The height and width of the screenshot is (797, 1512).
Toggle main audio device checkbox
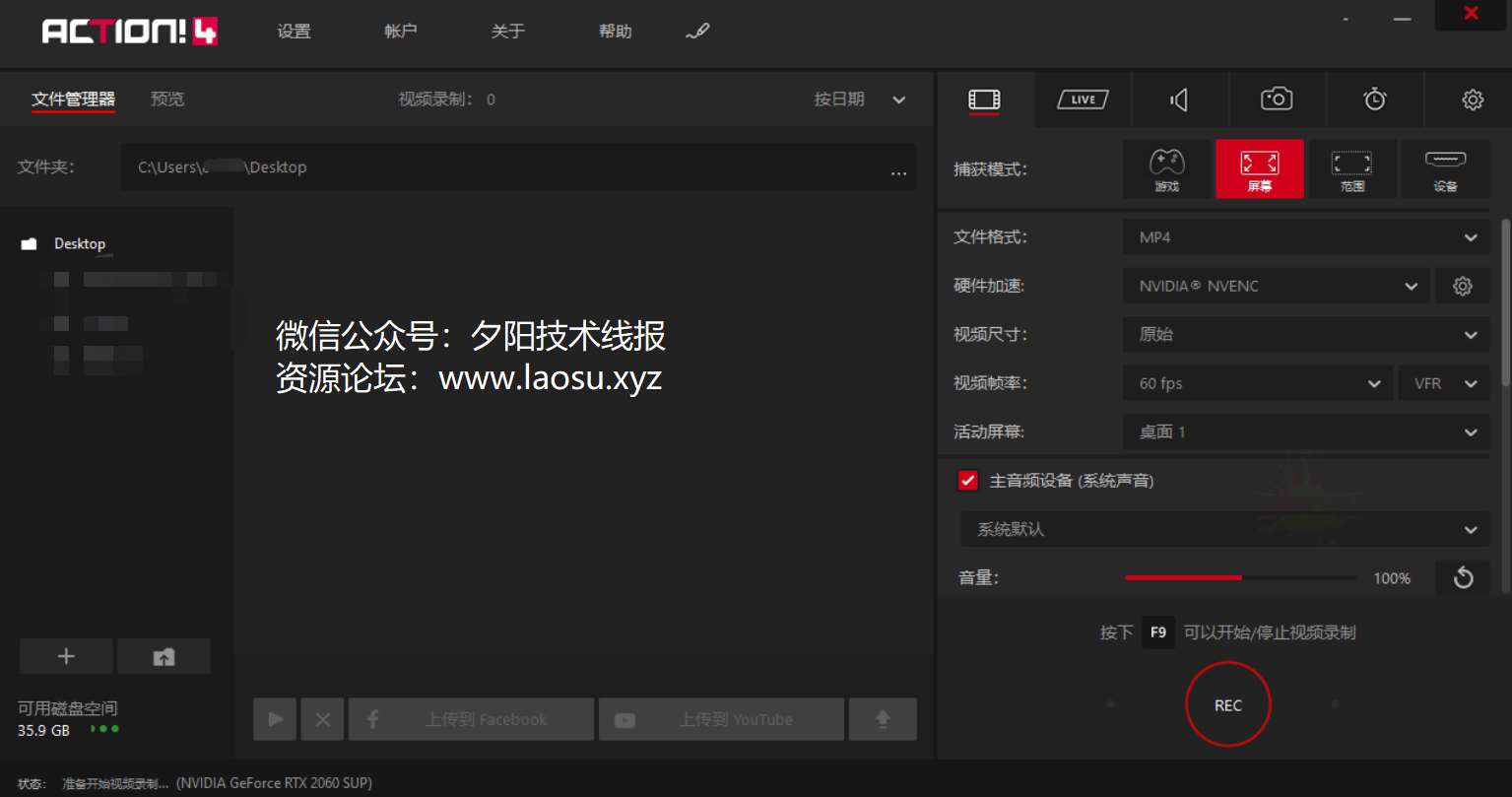coord(968,481)
